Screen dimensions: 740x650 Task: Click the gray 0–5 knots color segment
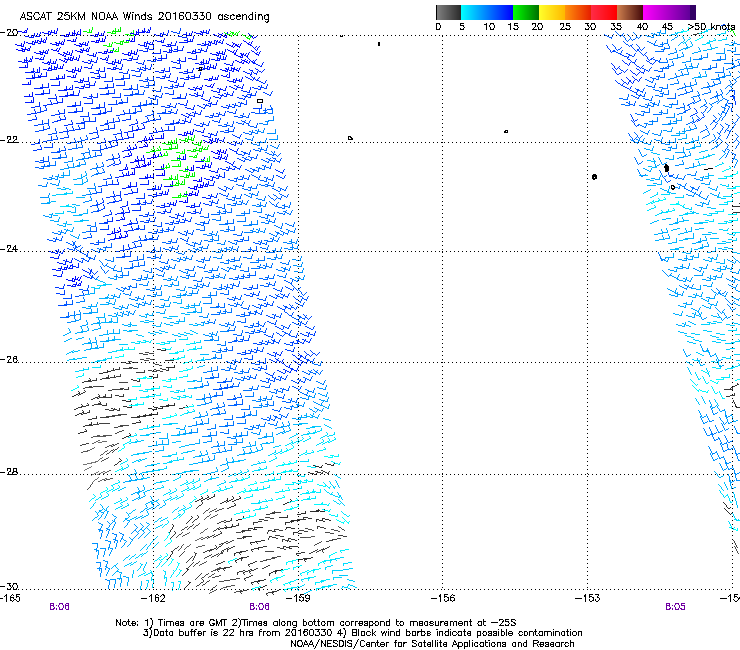coord(448,12)
